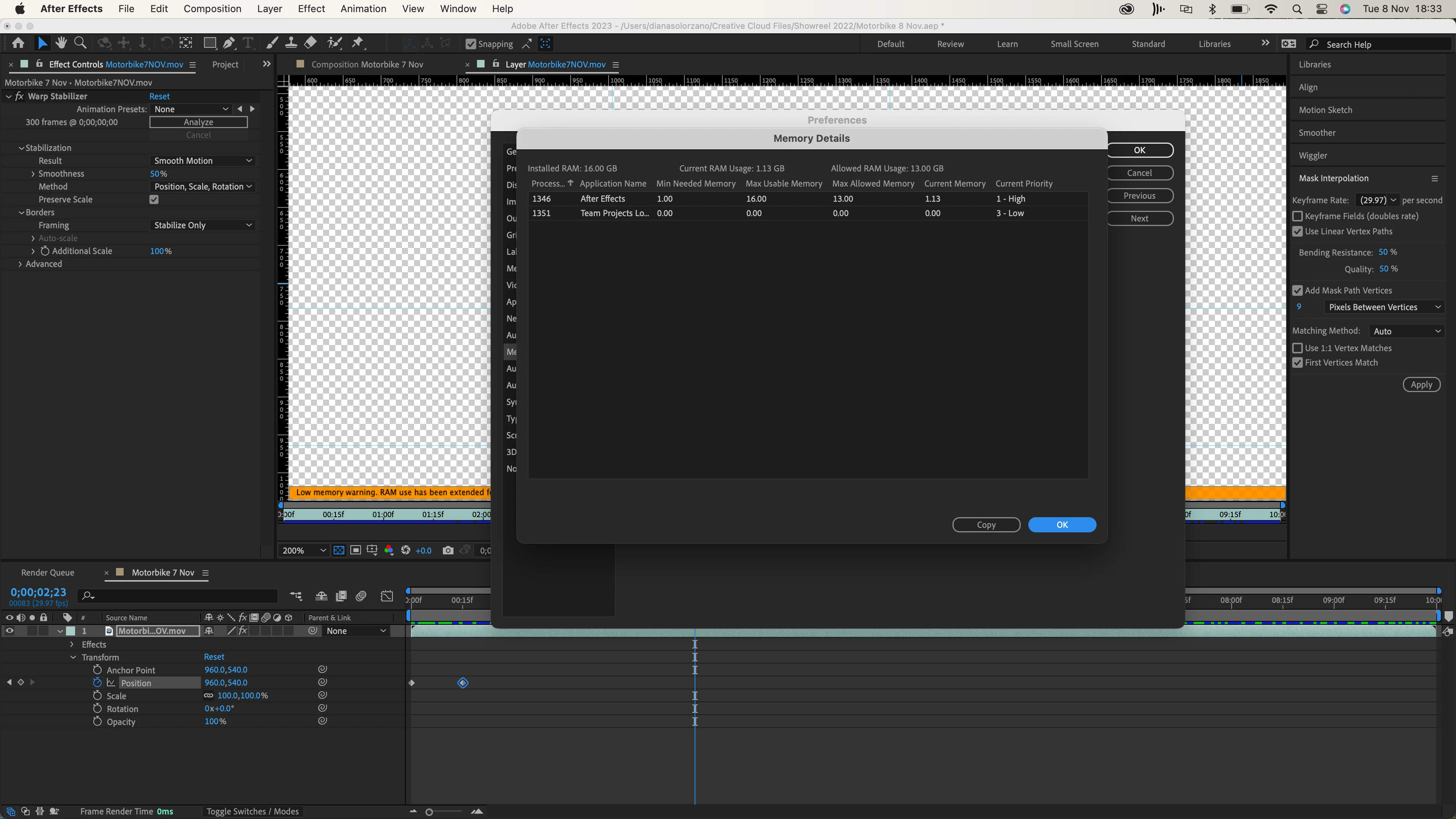Viewport: 1456px width, 819px height.
Task: Expand the Advanced section
Action: click(20, 264)
